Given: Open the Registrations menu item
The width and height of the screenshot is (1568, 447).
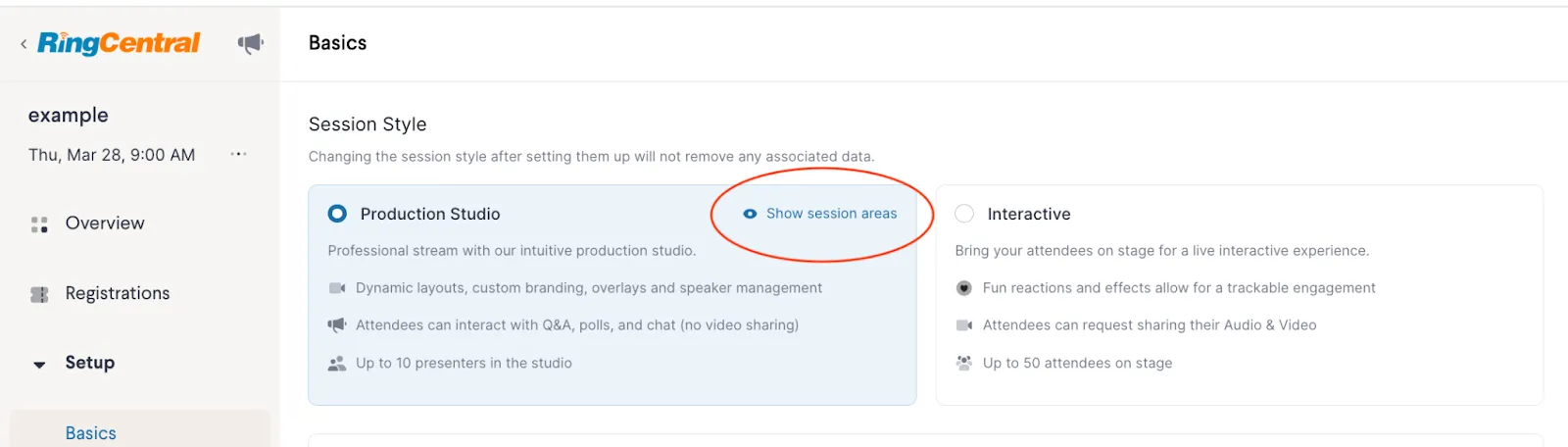Looking at the screenshot, I should pos(118,293).
